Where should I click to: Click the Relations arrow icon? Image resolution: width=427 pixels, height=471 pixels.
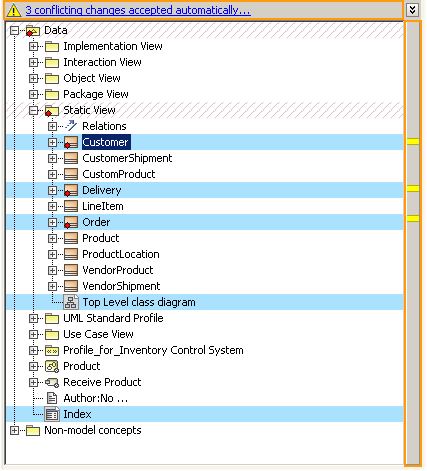(71, 126)
